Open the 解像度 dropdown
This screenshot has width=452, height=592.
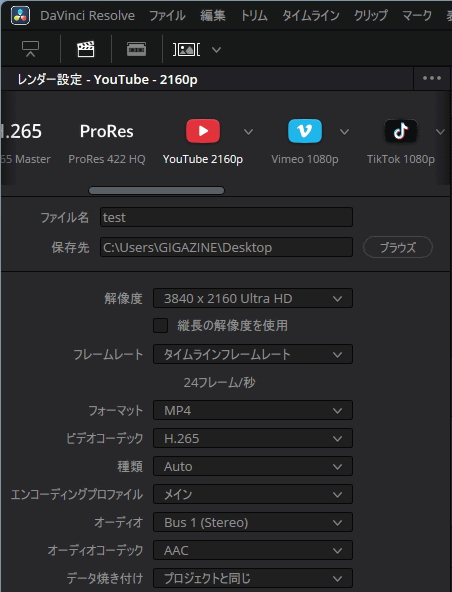tap(253, 298)
